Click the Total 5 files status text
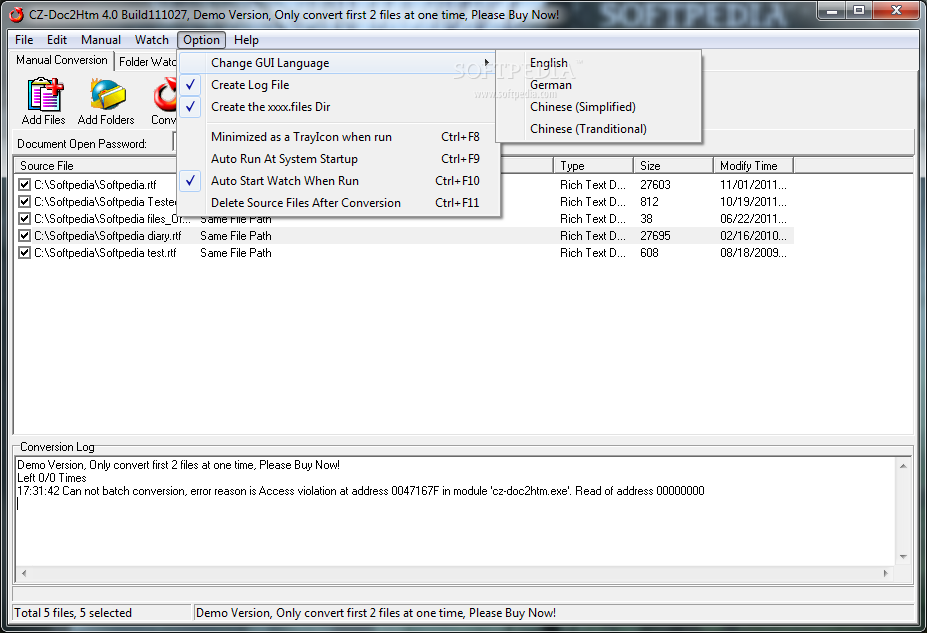 (73, 613)
